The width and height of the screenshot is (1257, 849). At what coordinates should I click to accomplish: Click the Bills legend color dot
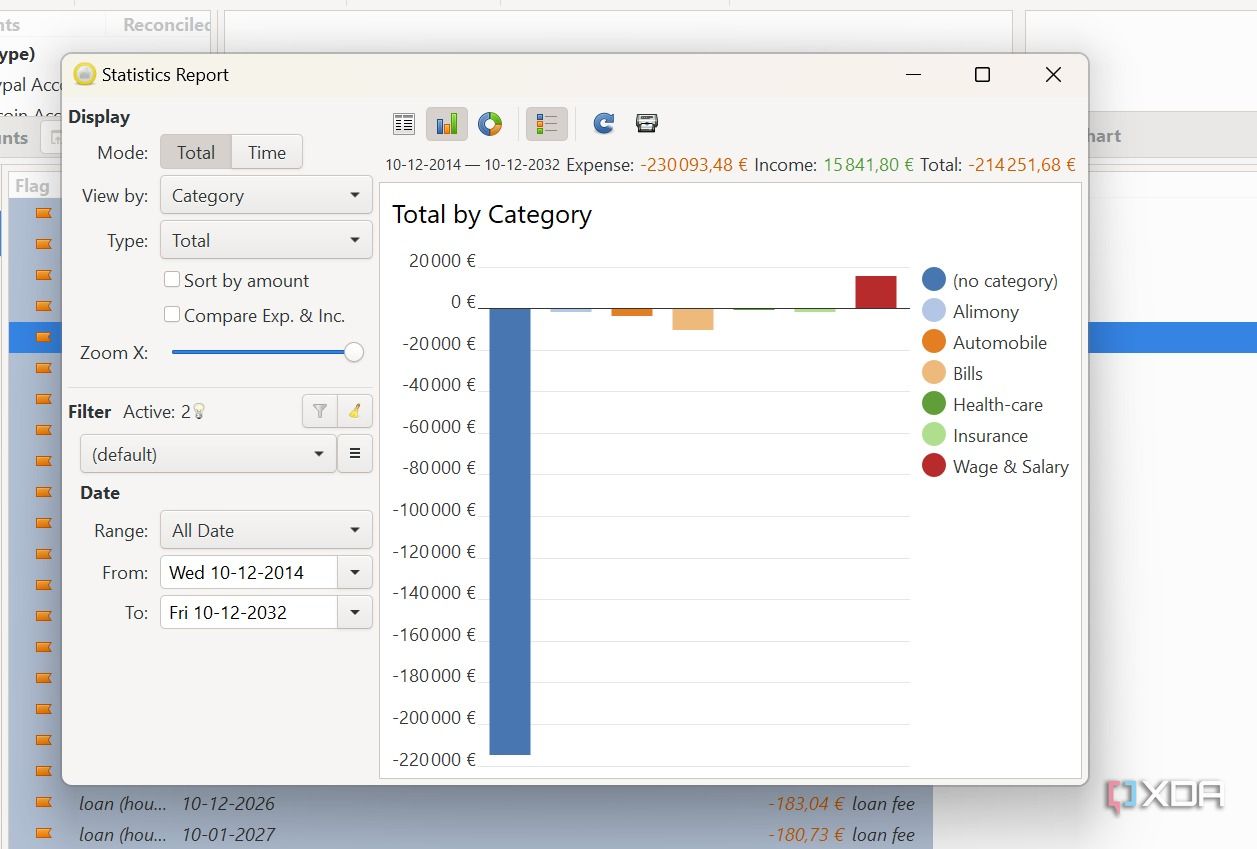pos(934,373)
